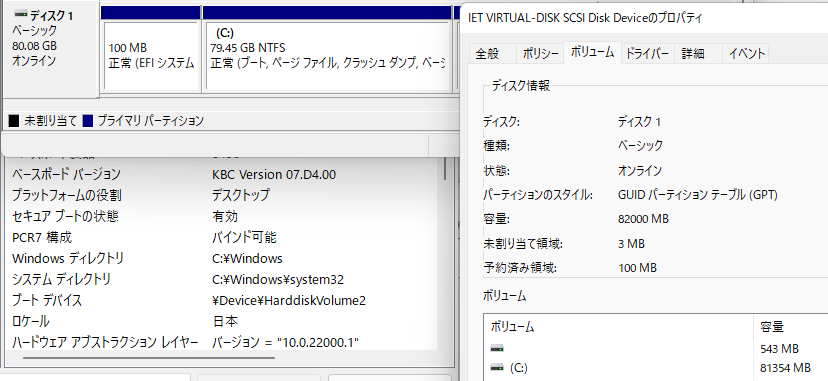
Task: Click the black 未割り当て legend swatch
Action: click(14, 121)
